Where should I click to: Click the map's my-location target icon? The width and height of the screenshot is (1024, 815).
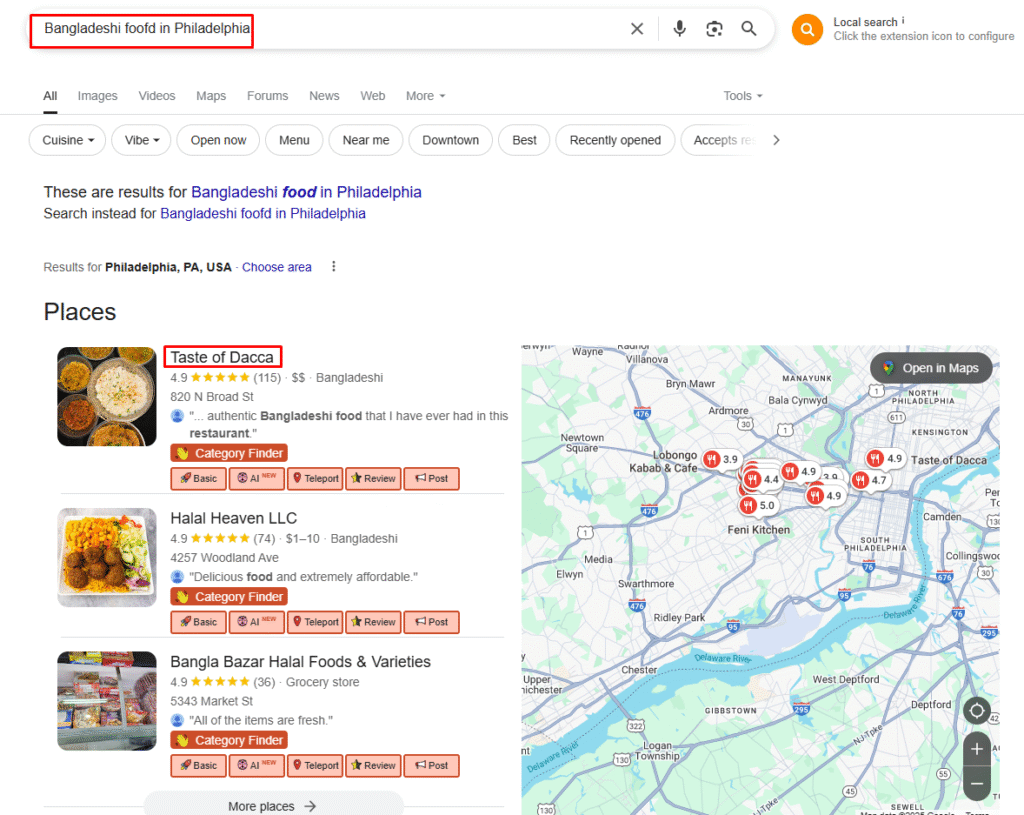(976, 710)
